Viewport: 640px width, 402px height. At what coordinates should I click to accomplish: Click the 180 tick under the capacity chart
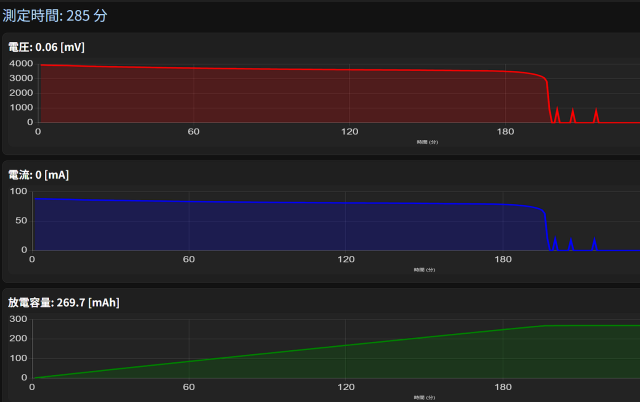[x=503, y=387]
